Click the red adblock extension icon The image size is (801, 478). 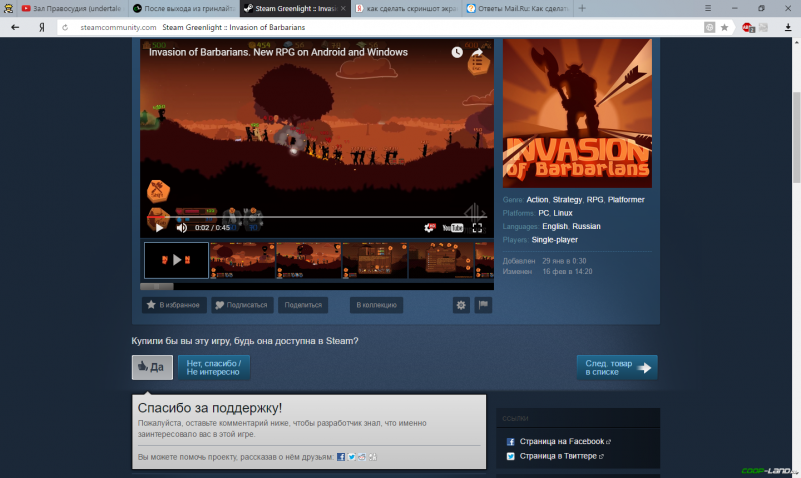click(748, 28)
